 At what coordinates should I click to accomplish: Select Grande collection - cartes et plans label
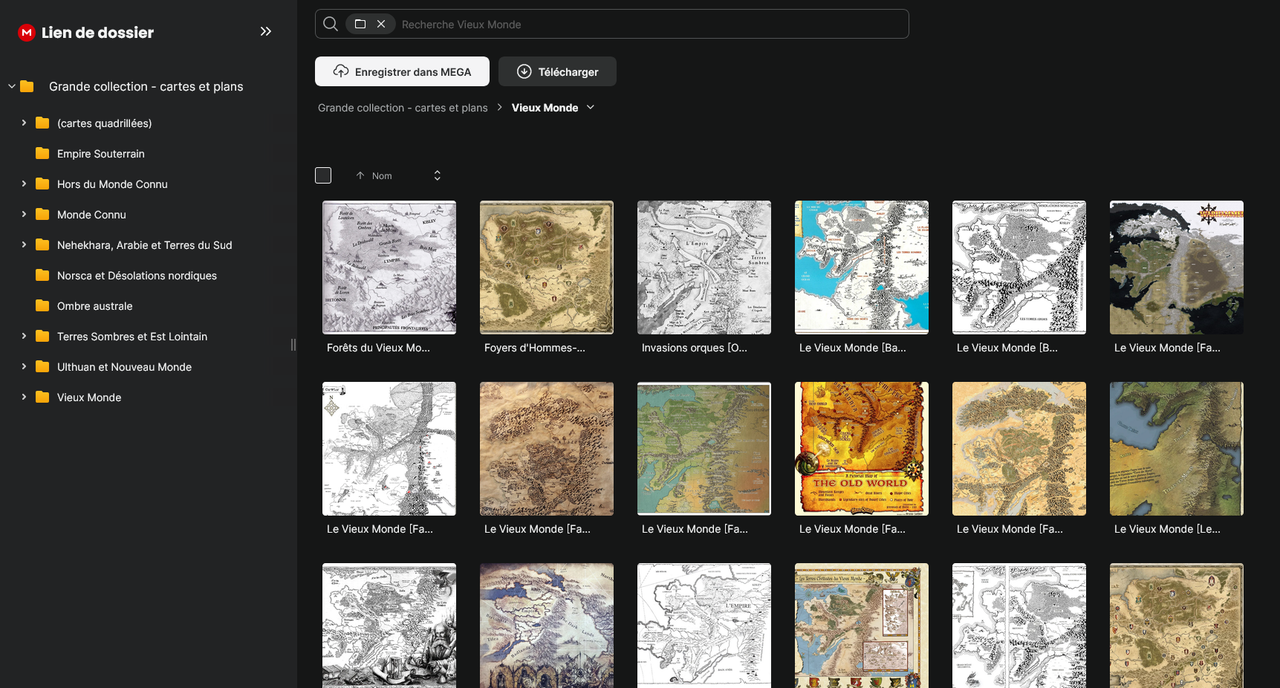point(146,87)
